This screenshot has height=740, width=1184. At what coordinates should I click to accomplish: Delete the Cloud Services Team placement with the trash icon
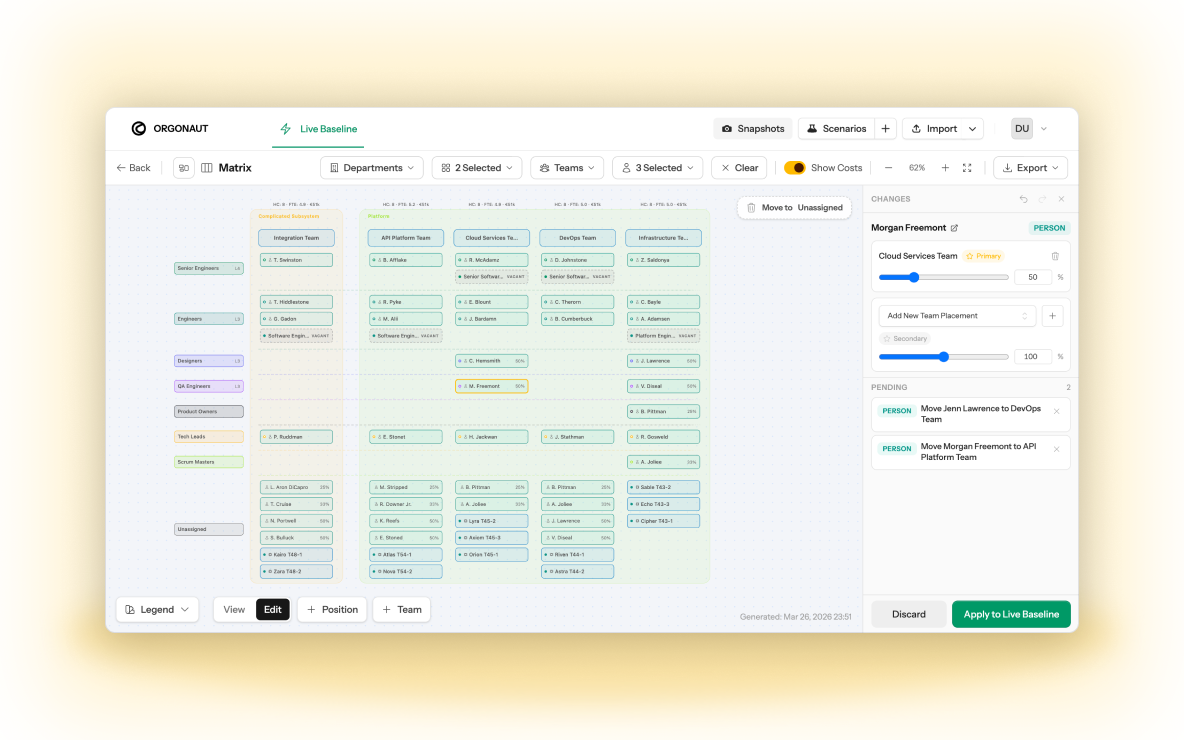click(1055, 256)
